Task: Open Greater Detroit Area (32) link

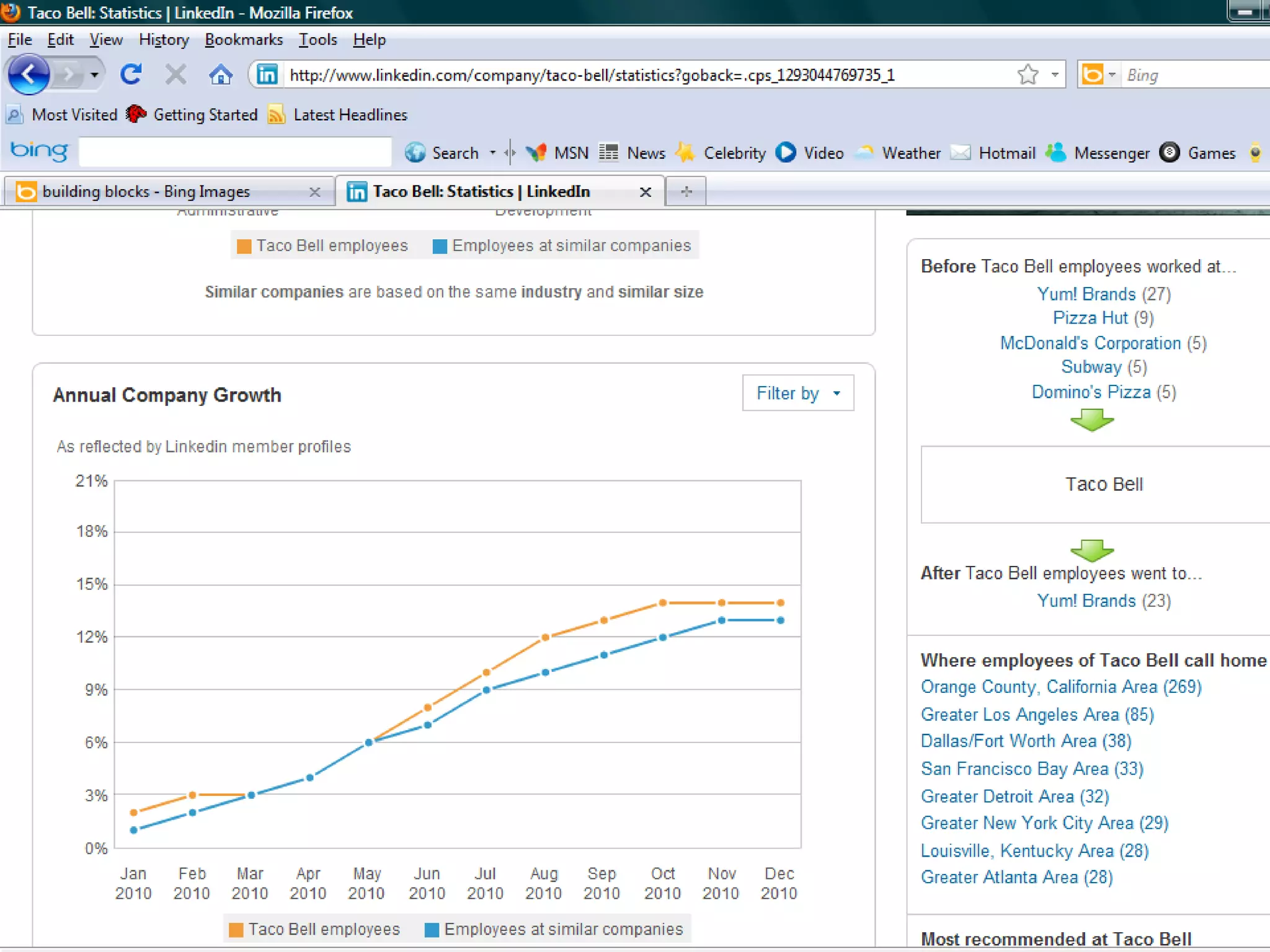Action: 1015,796
